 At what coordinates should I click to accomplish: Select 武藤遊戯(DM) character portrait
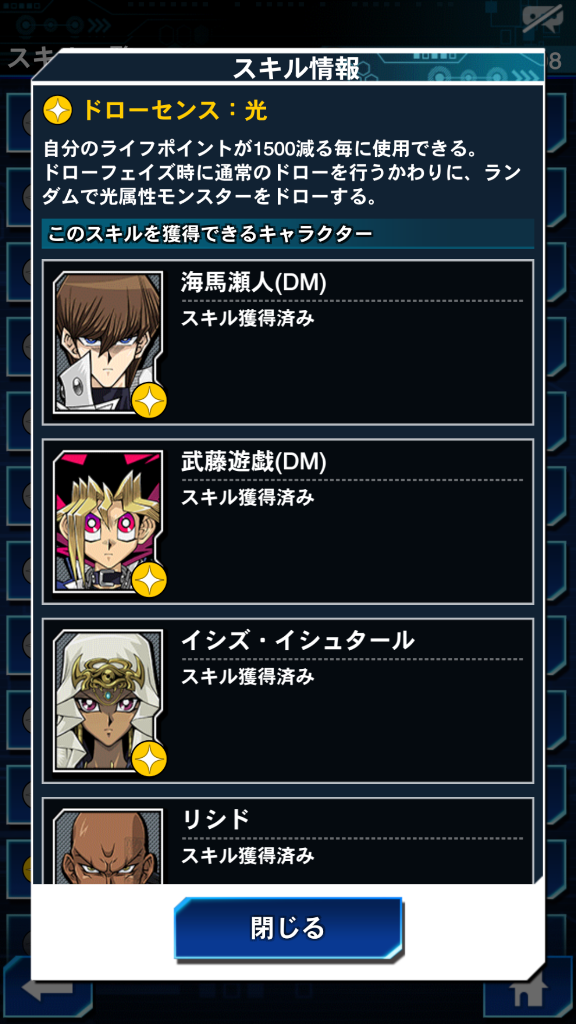(108, 521)
